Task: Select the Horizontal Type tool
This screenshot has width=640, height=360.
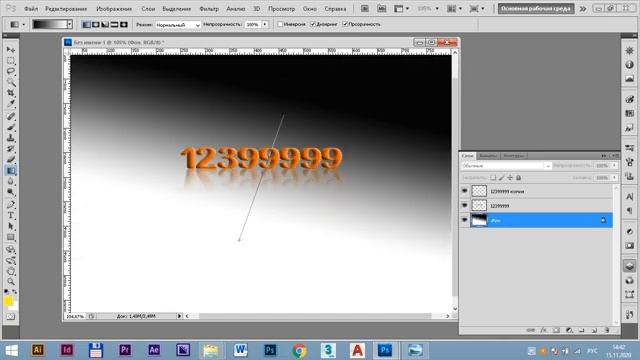Action: point(11,215)
